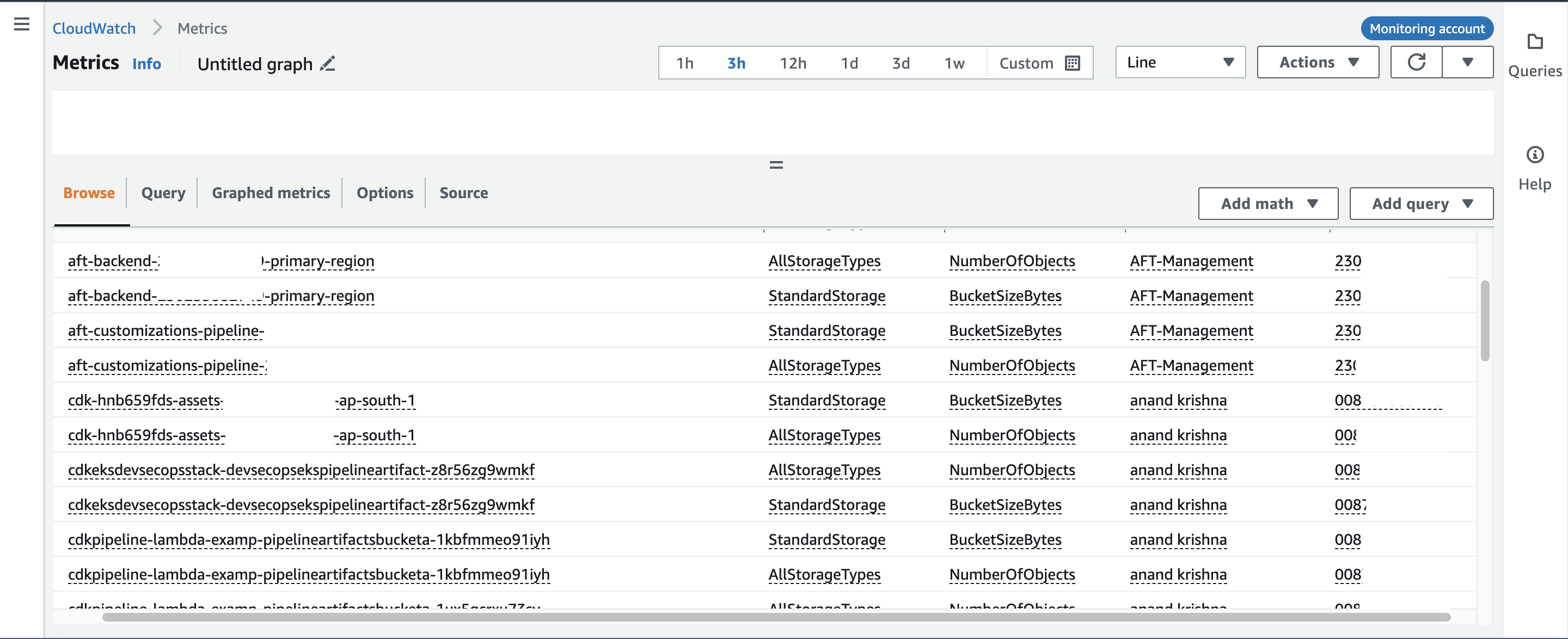Open the Metrics Info link
1568x639 pixels.
(x=146, y=63)
